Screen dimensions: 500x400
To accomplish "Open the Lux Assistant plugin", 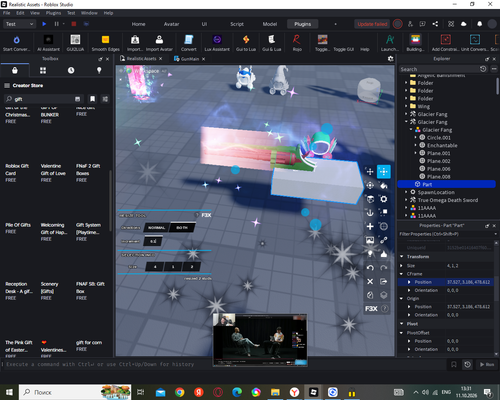I will click(x=217, y=43).
